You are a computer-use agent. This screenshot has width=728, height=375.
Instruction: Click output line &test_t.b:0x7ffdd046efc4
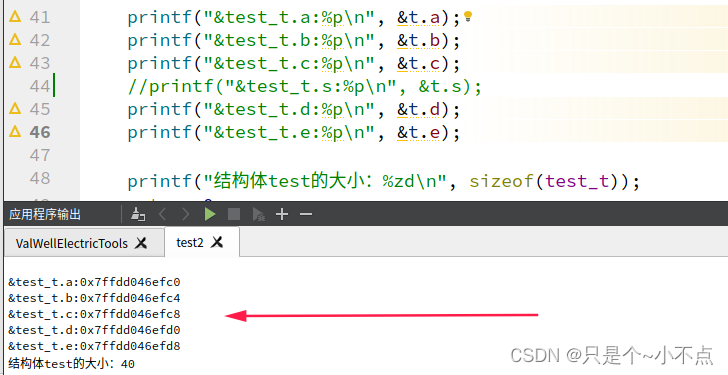[94, 298]
